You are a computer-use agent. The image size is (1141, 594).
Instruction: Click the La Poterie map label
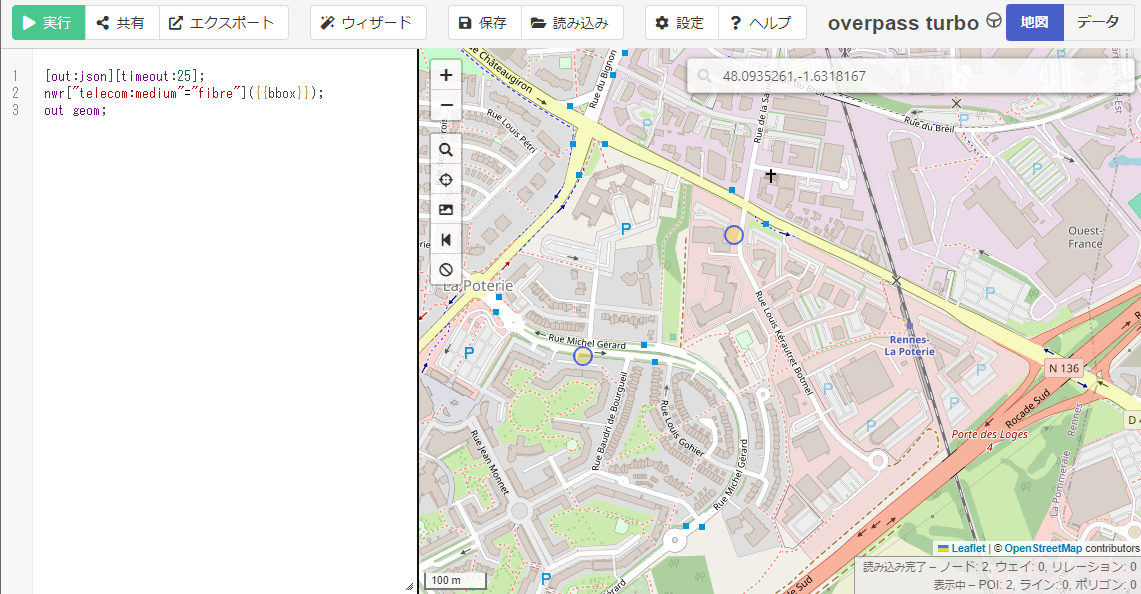click(x=478, y=286)
